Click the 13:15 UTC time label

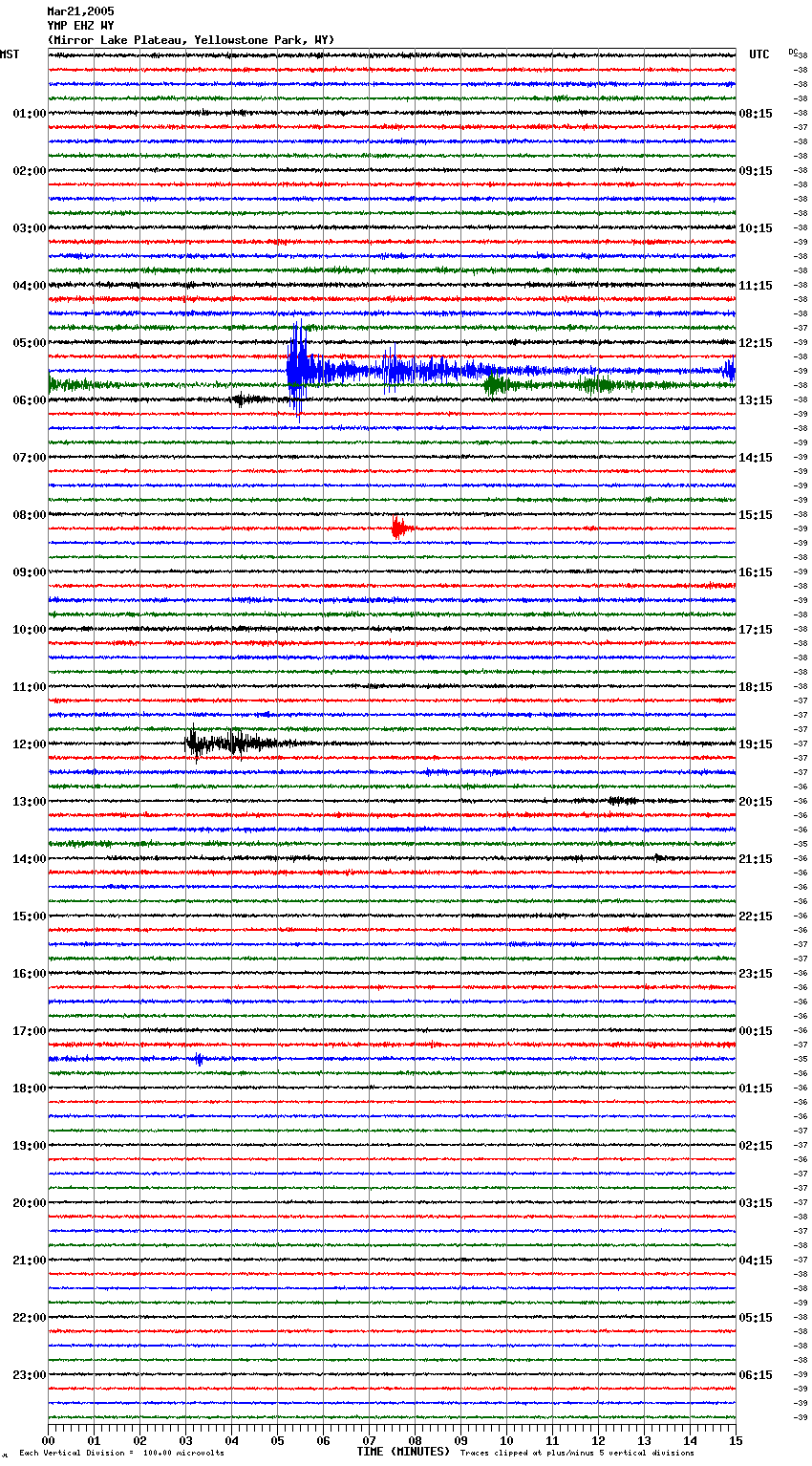pyautogui.click(x=756, y=400)
